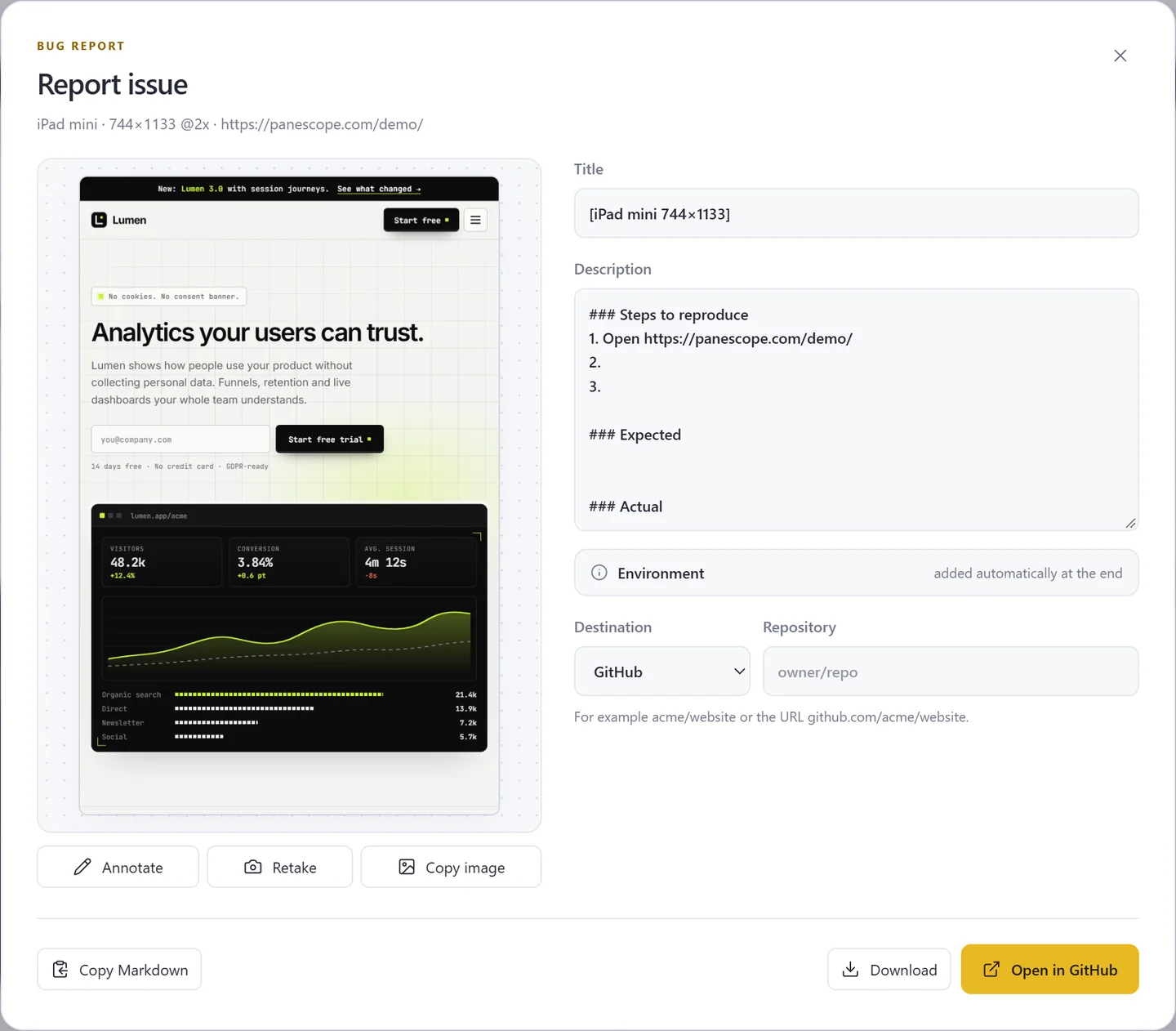Click 'BUG REPORT' label text
Image resolution: width=1176 pixels, height=1031 pixels.
coord(81,46)
